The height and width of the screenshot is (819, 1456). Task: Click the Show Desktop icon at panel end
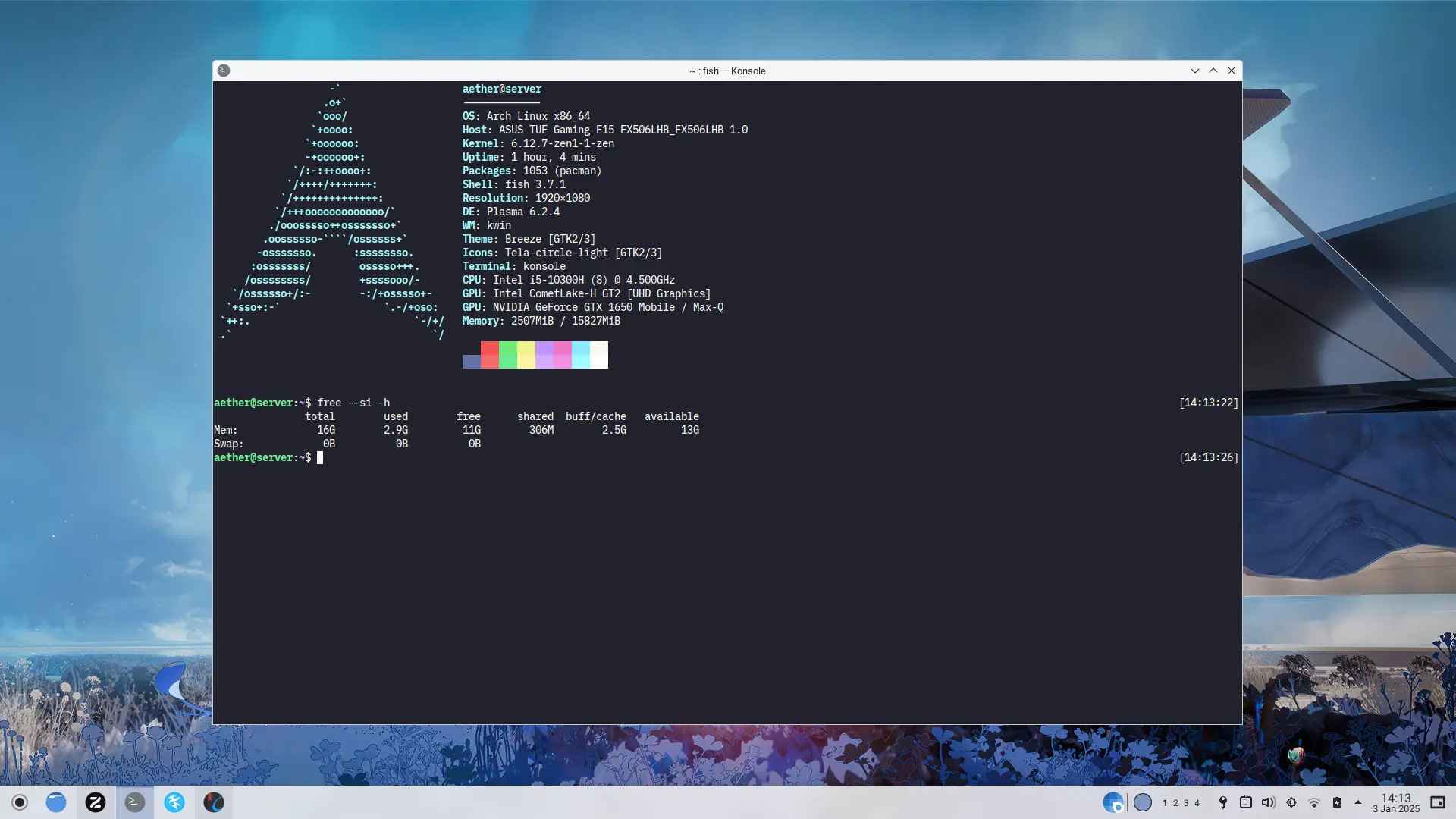(1438, 802)
